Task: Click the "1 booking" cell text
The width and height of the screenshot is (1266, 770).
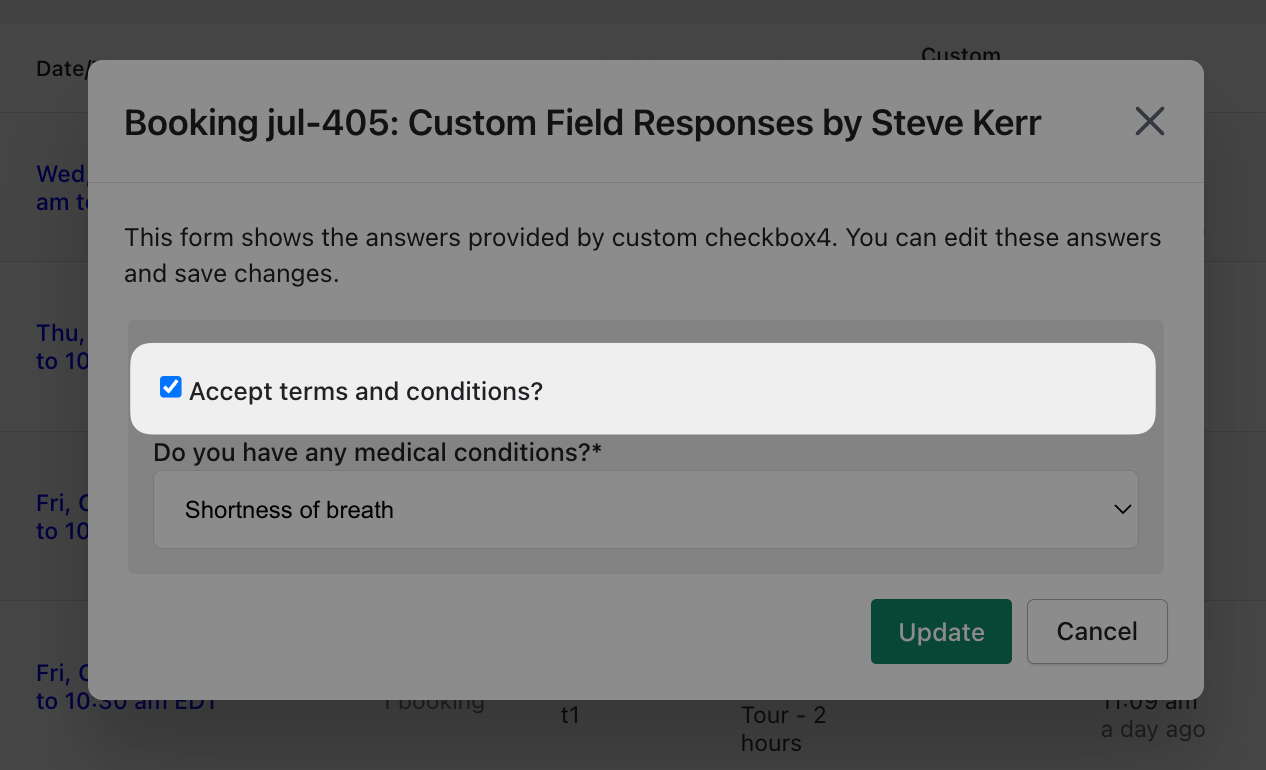Action: tap(435, 702)
